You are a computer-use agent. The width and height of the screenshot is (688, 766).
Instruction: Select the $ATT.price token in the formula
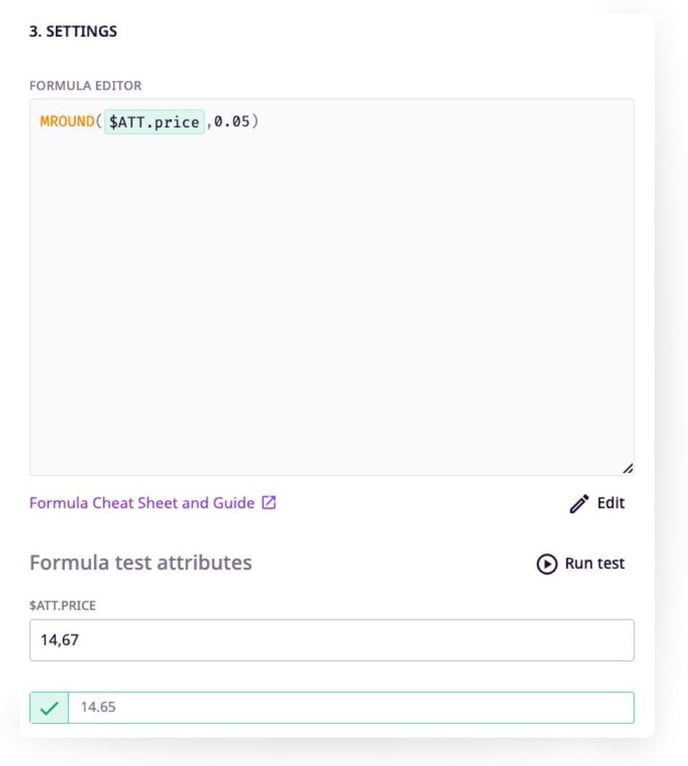pos(154,123)
